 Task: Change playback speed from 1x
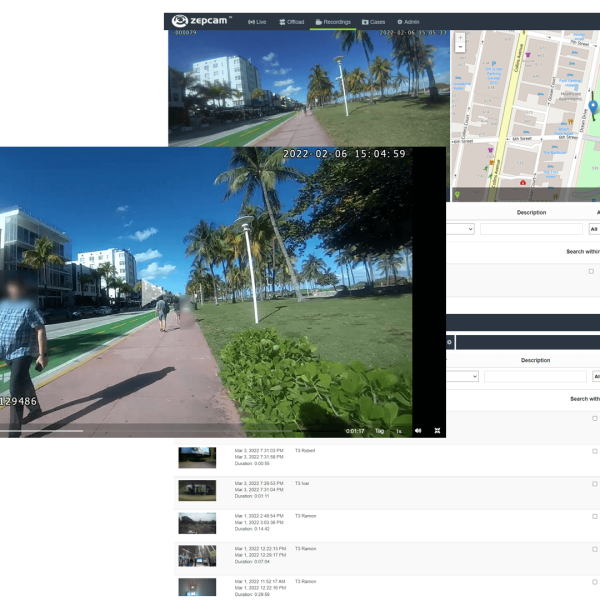pyautogui.click(x=398, y=431)
